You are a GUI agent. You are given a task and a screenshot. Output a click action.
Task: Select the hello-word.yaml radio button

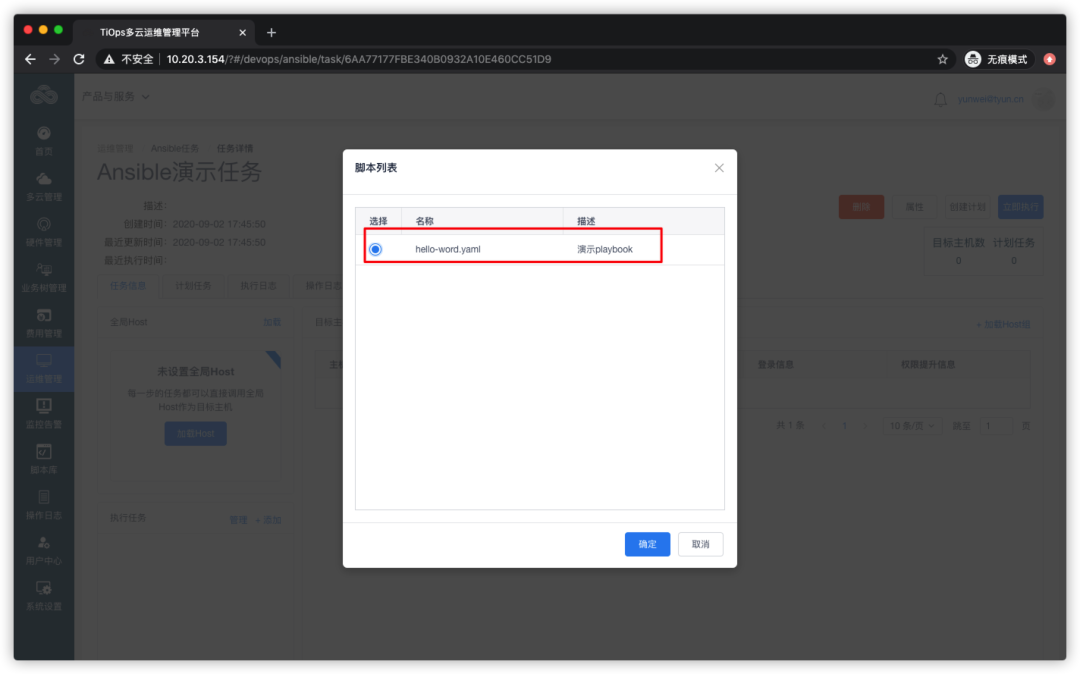pos(375,250)
